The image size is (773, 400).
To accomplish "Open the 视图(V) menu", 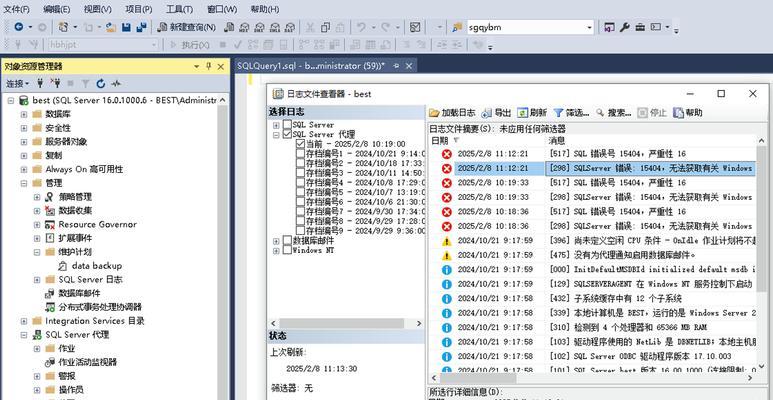I will 98,9.
